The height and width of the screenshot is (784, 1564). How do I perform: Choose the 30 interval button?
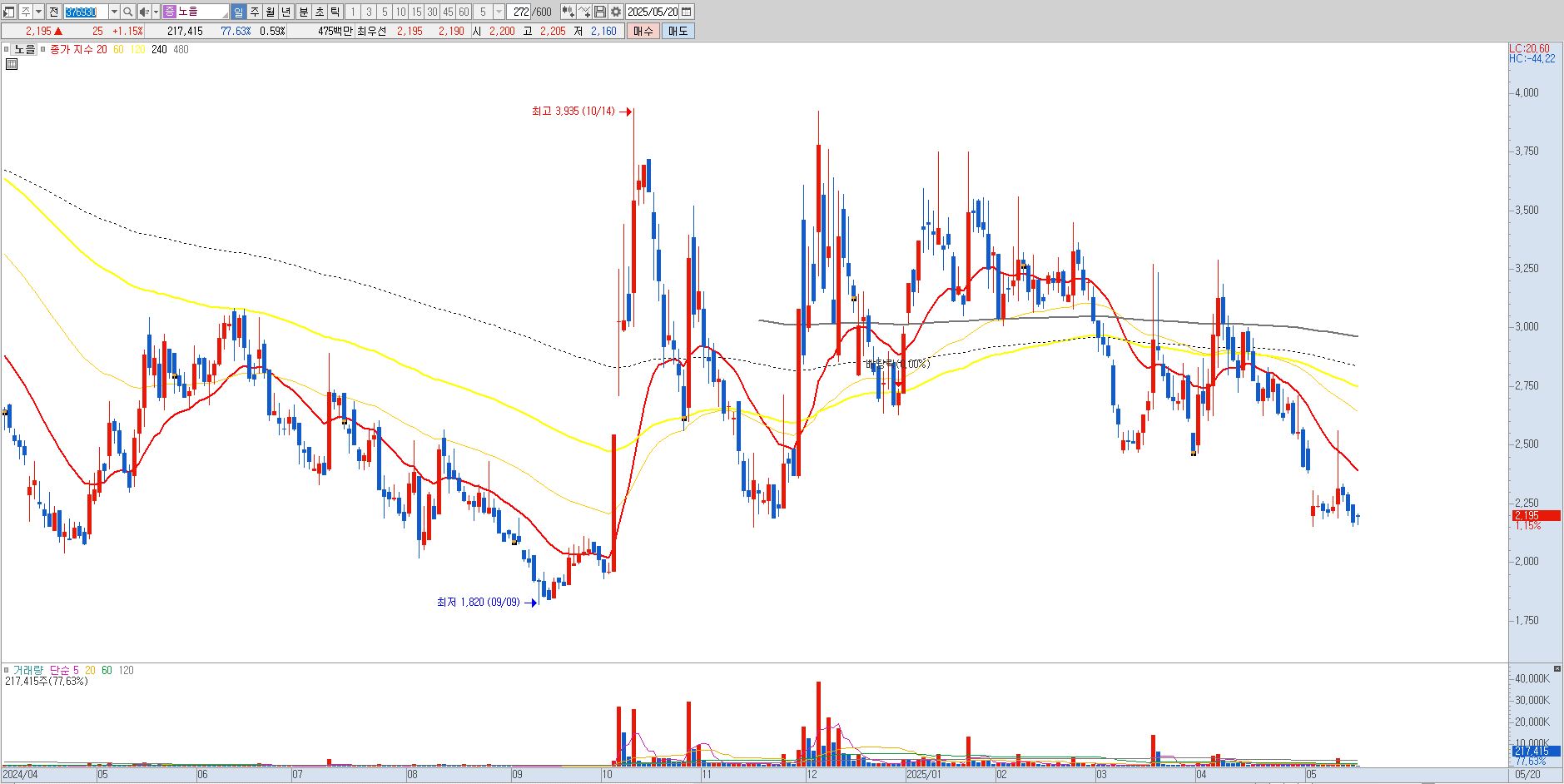432,12
